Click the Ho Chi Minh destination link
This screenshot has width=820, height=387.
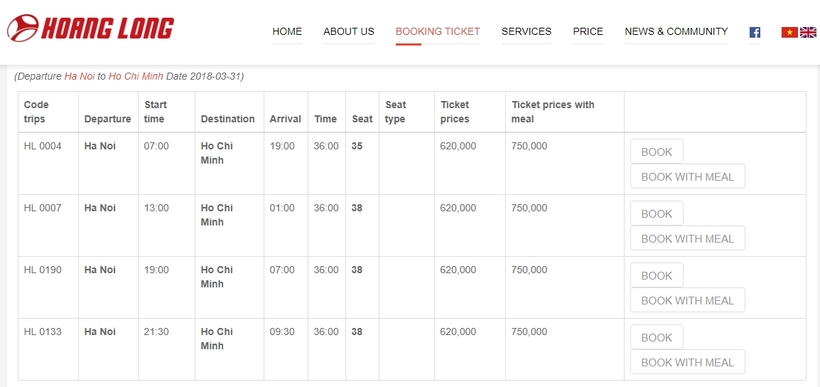pyautogui.click(x=136, y=76)
